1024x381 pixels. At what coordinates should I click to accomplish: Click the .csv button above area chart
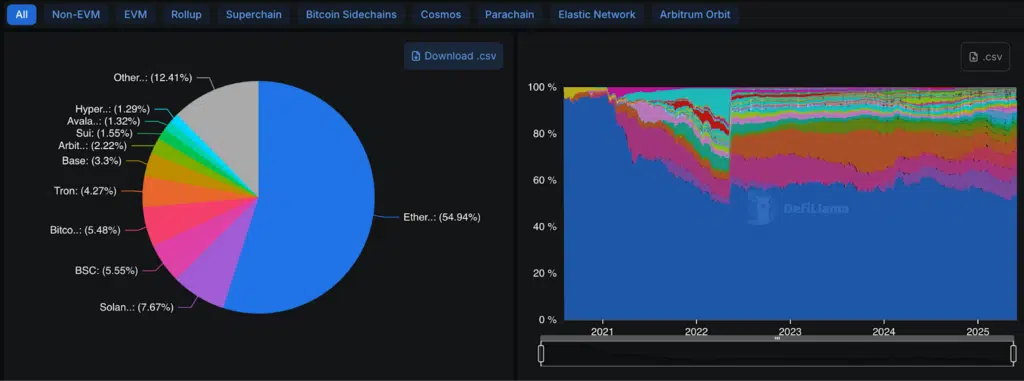click(985, 57)
